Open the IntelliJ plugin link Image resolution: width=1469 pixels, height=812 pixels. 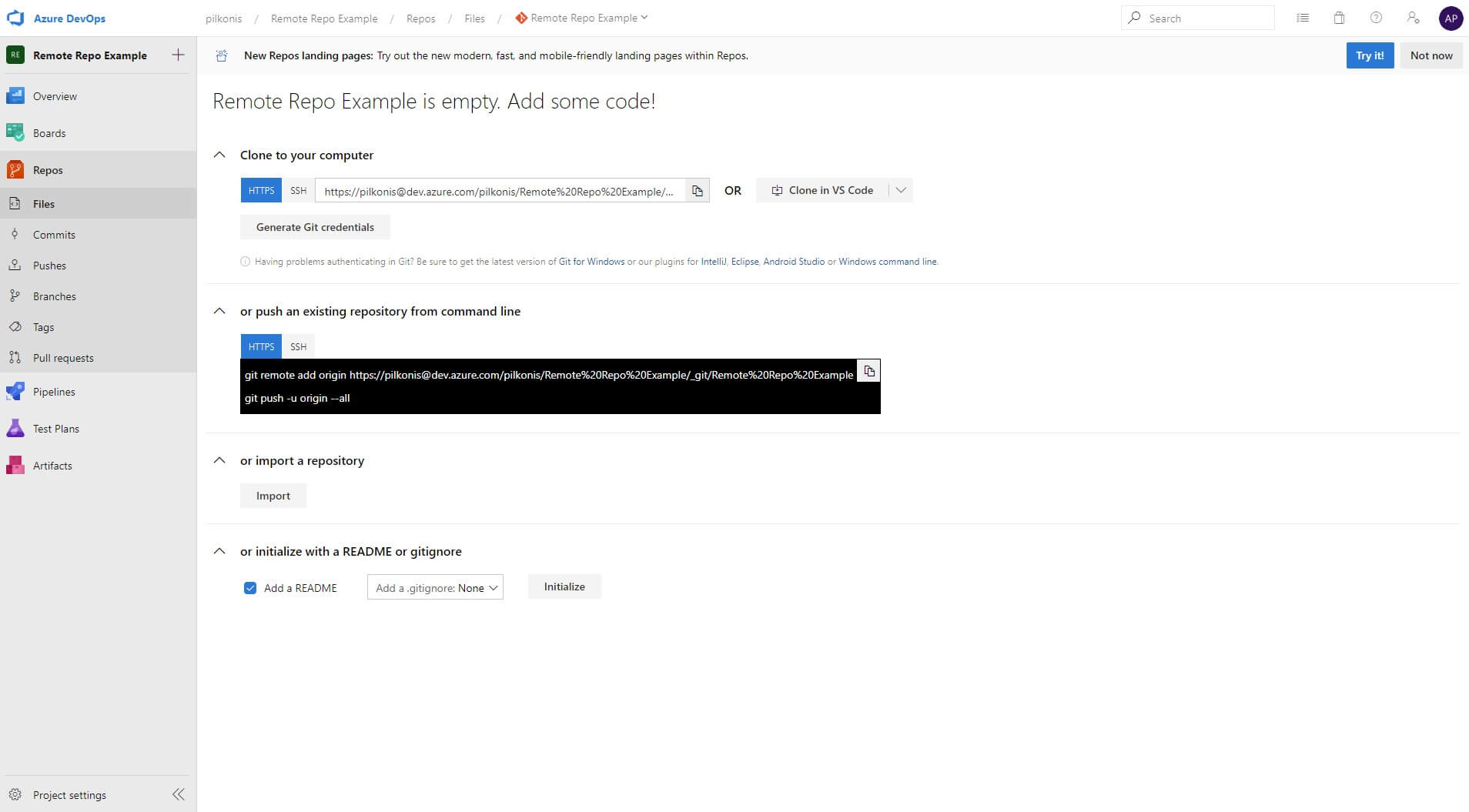pos(714,262)
